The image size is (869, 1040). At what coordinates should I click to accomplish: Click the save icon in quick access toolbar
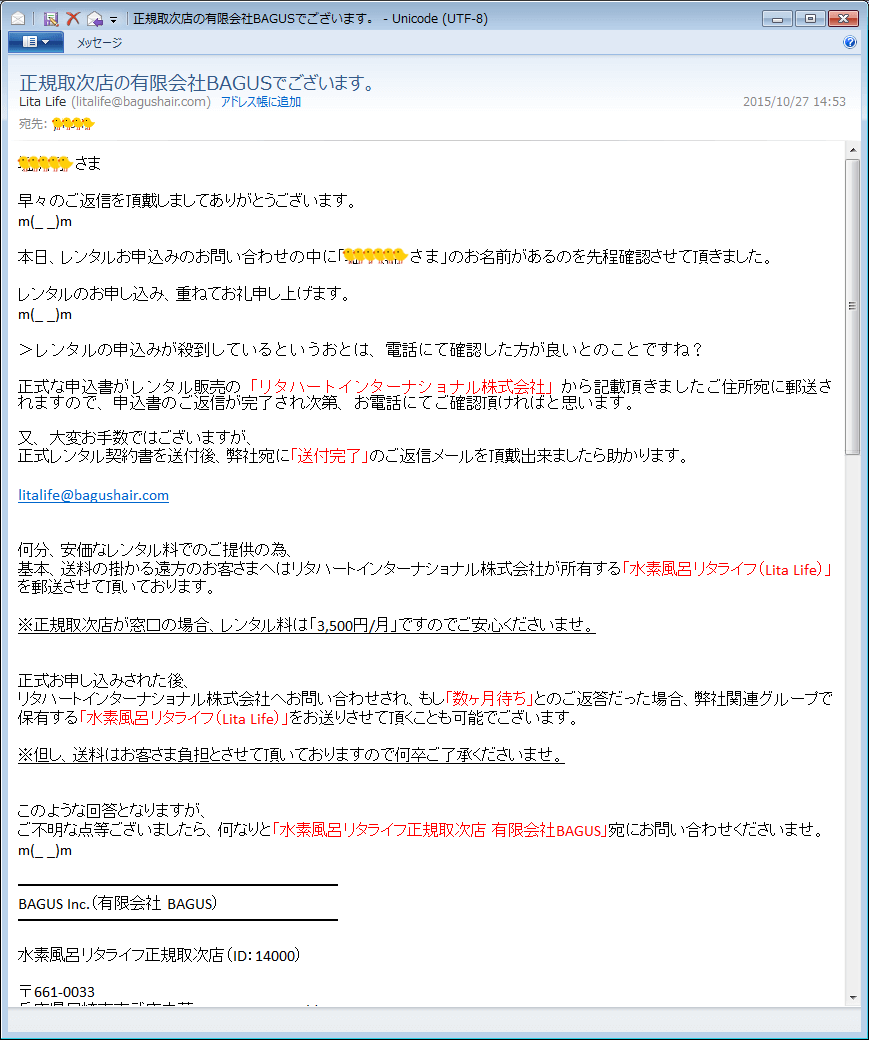click(x=51, y=19)
